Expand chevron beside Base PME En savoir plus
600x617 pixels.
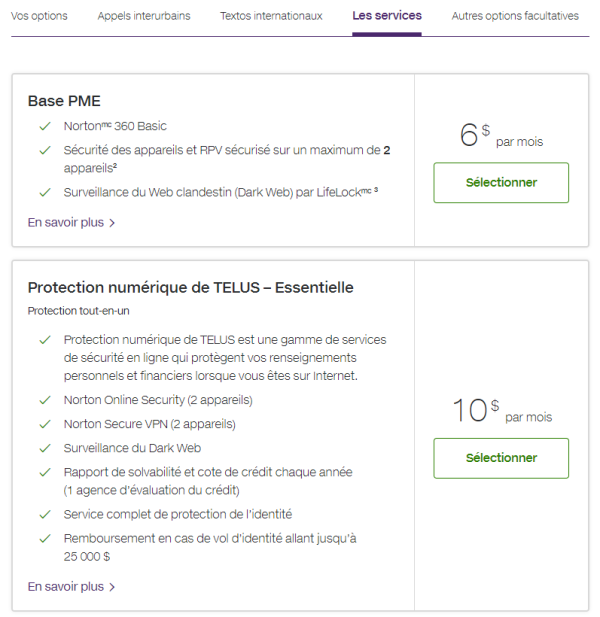tap(112, 223)
